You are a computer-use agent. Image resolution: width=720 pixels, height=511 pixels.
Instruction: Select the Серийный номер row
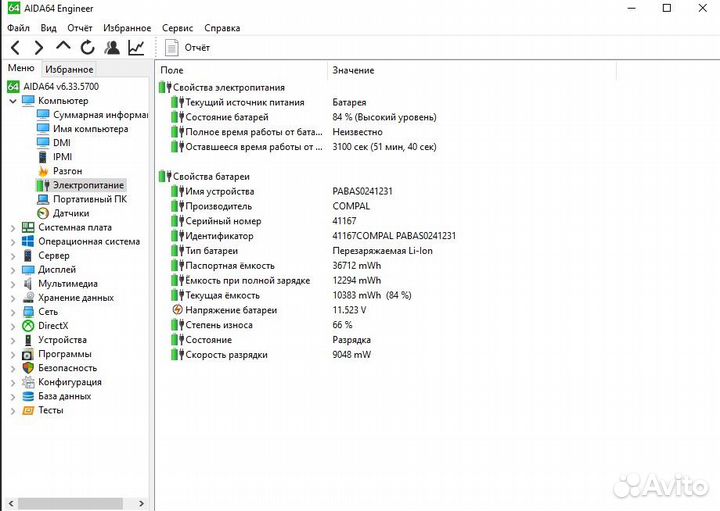coord(264,221)
